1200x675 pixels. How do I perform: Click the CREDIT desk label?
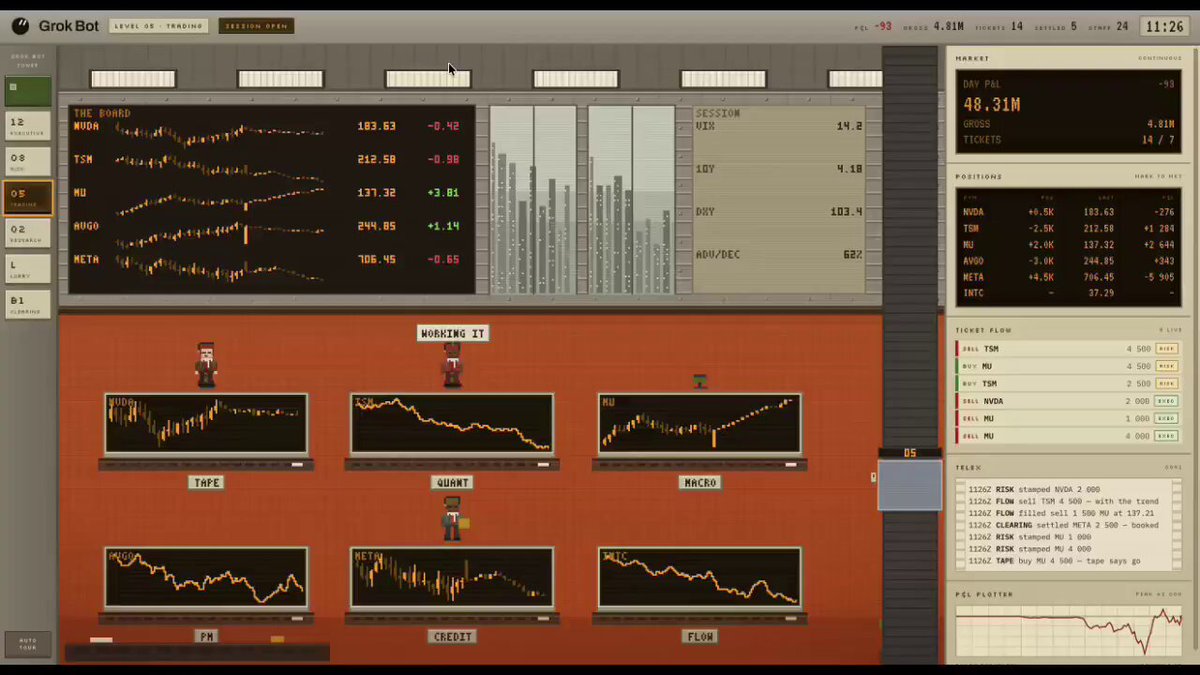point(452,637)
